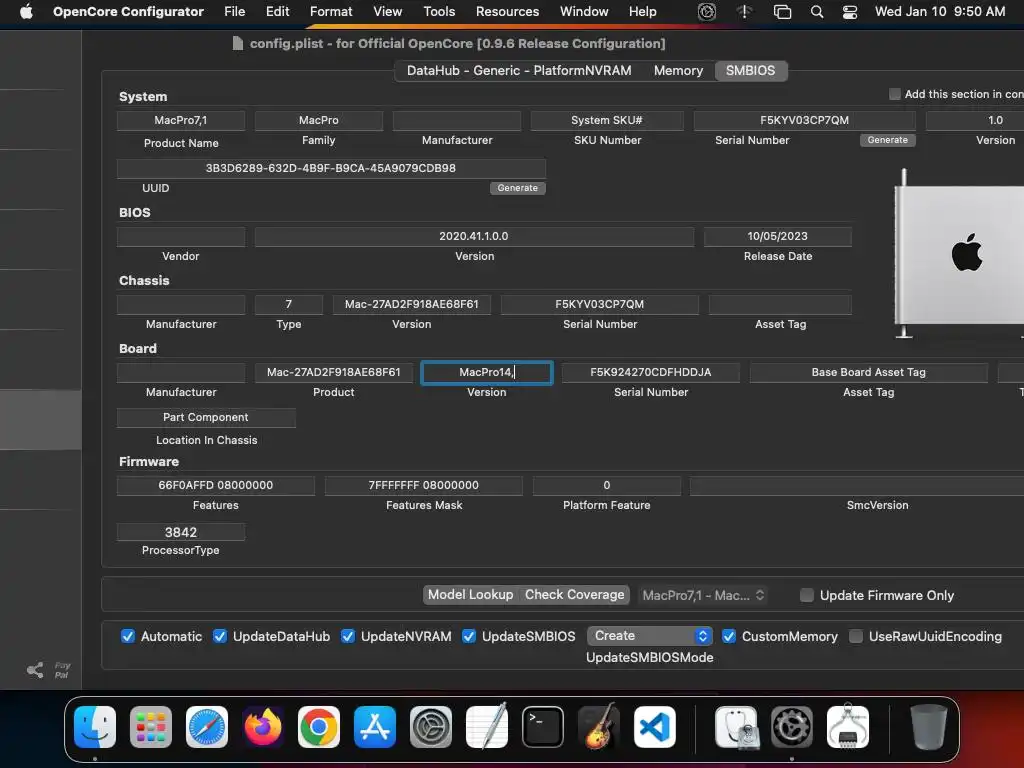The image size is (1024, 768).
Task: Launch Terminal from the dock
Action: 543,727
